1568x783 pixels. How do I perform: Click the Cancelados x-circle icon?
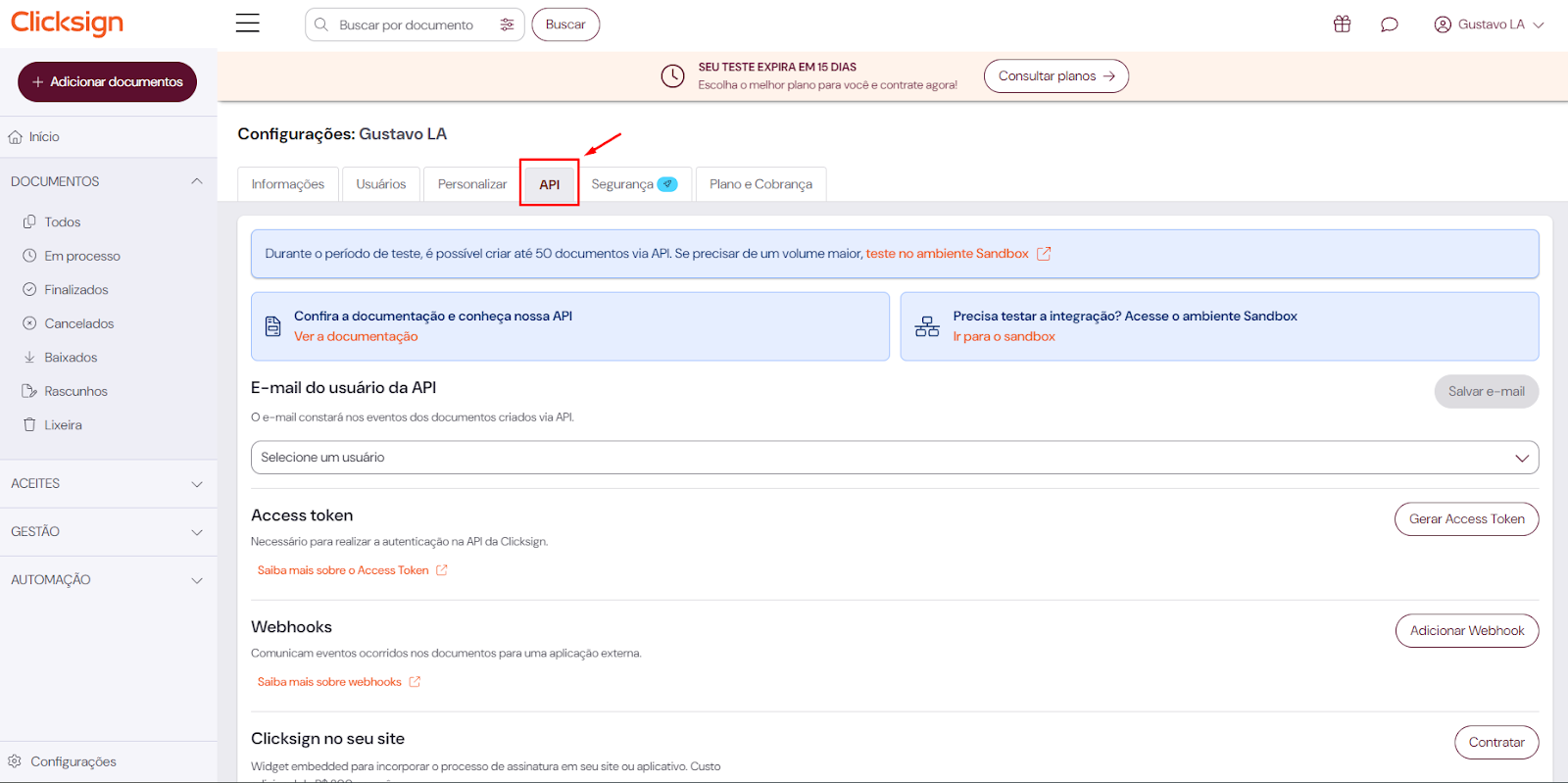point(29,323)
